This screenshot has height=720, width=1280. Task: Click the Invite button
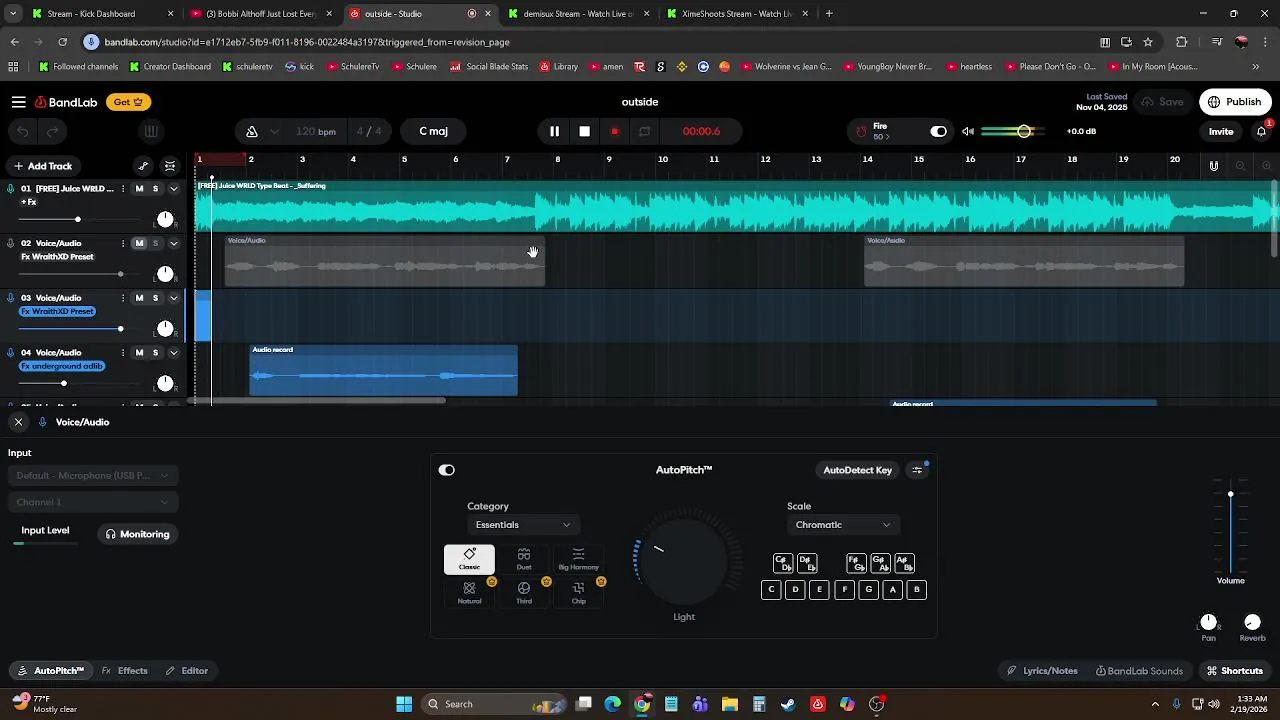coord(1221,131)
